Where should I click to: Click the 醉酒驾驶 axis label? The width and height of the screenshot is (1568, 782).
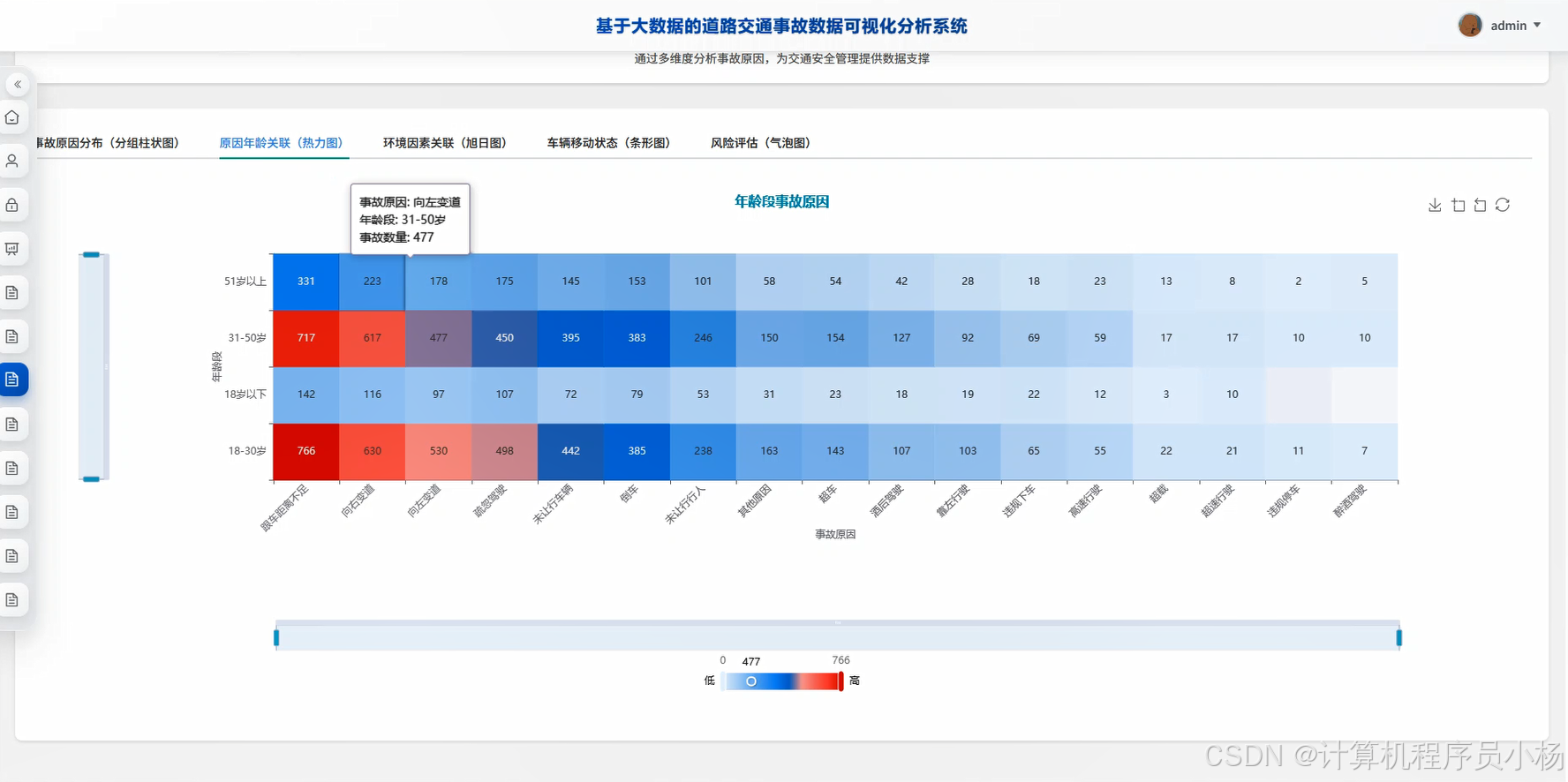tap(1350, 500)
